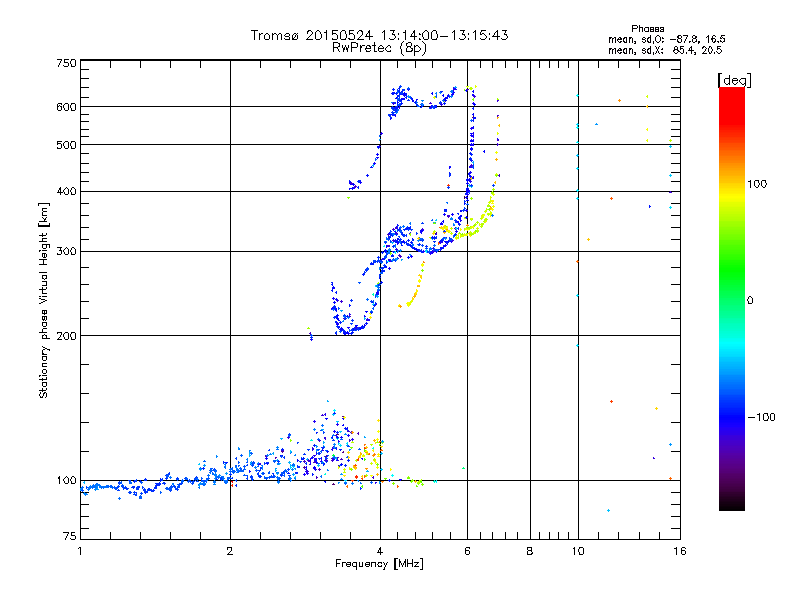The height and width of the screenshot is (600, 800).
Task: Pick the black bottom of the phase colorbar
Action: [732, 504]
